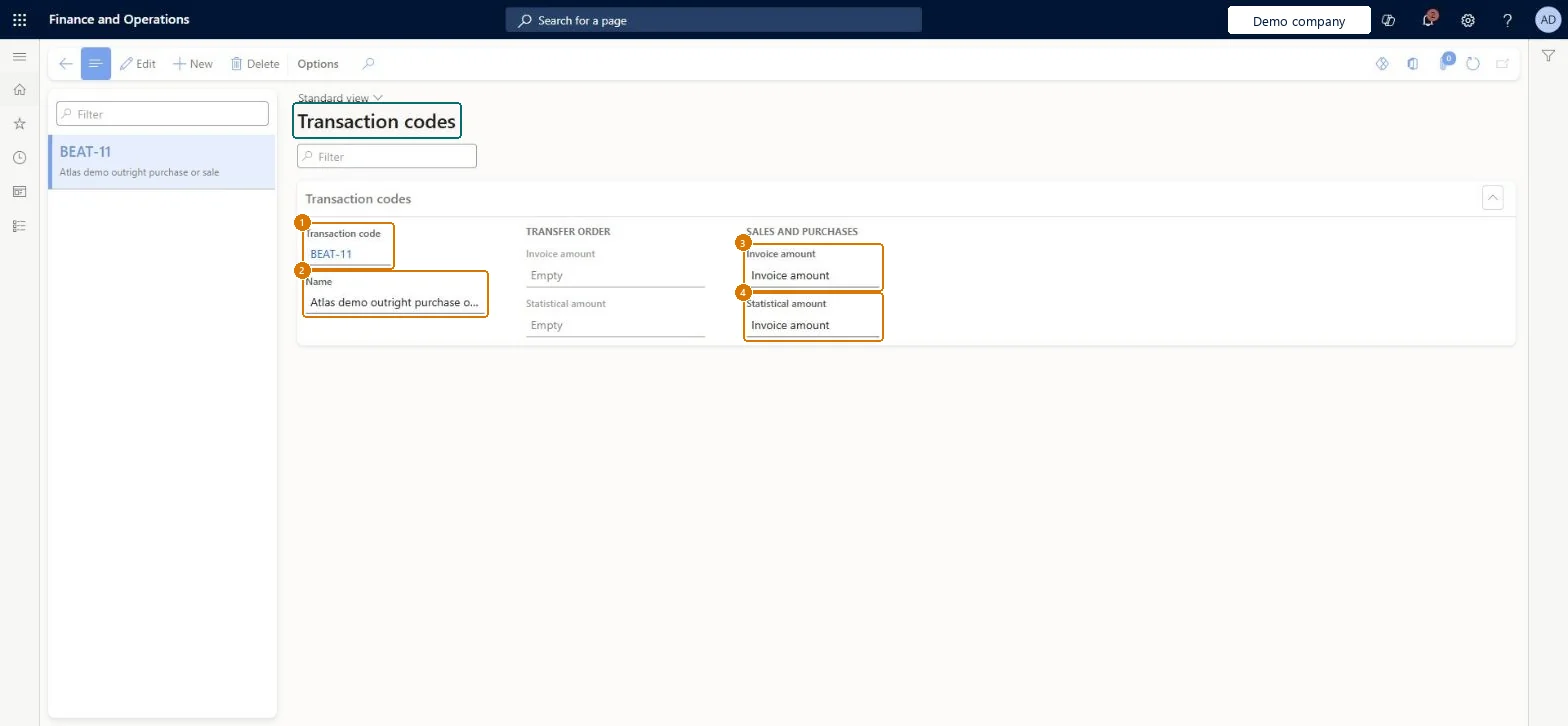Viewport: 1568px width, 726px height.
Task: Click the TRANSFER ORDER group label
Action: click(568, 231)
